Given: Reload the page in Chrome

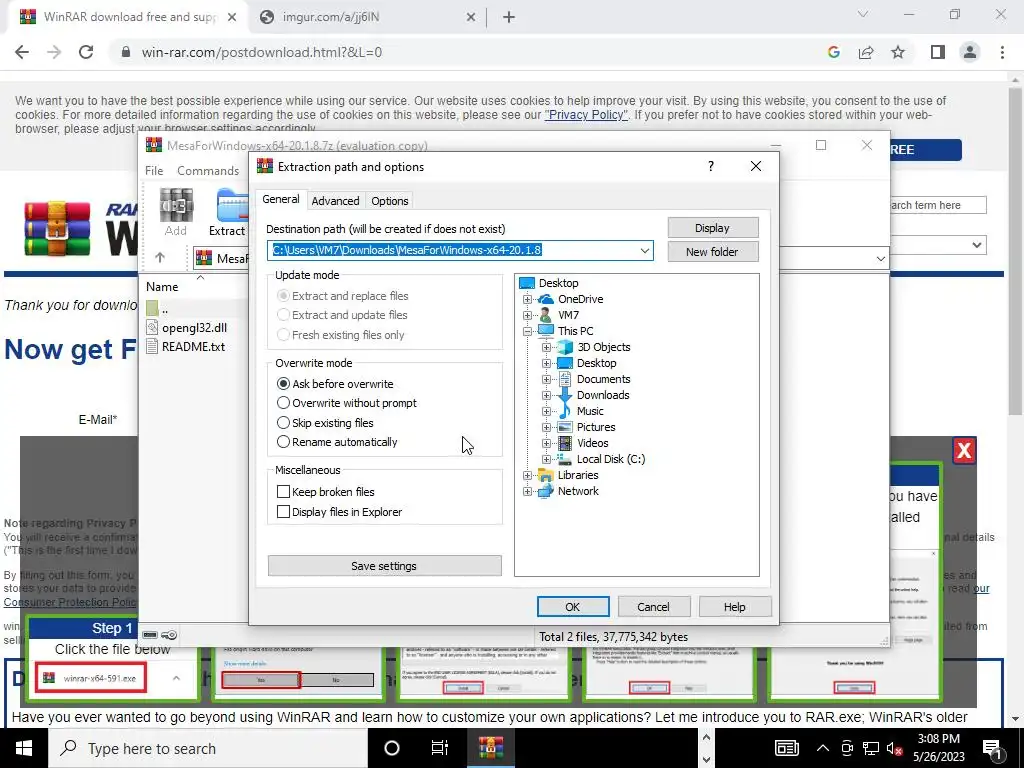Looking at the screenshot, I should pyautogui.click(x=86, y=52).
